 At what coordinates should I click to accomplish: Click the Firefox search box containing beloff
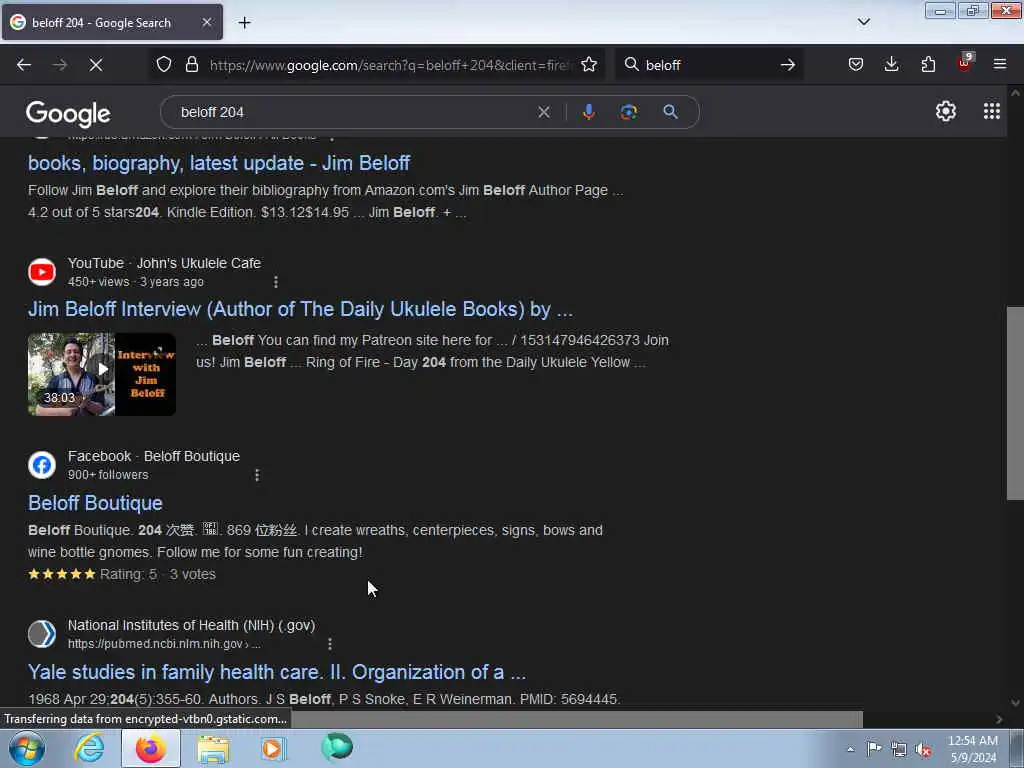point(709,65)
